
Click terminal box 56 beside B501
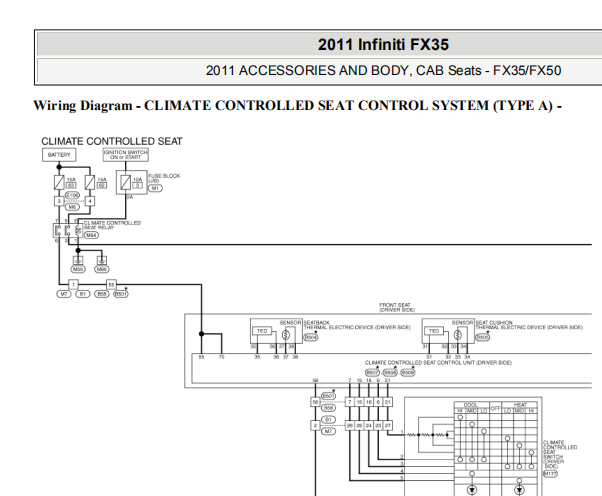point(315,402)
